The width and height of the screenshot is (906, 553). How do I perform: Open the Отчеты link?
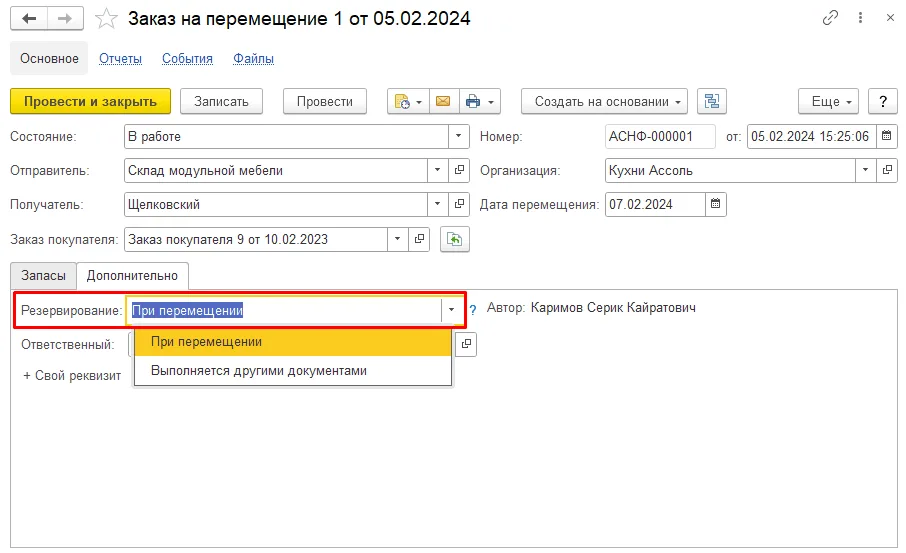tap(120, 58)
